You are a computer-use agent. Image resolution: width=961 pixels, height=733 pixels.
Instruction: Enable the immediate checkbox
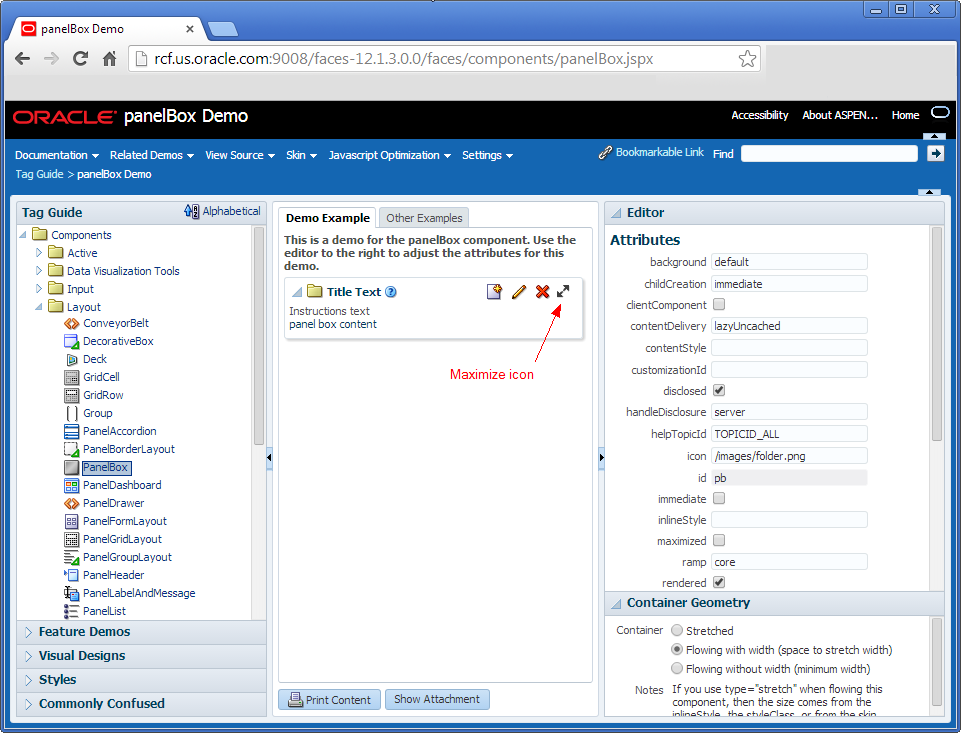720,498
